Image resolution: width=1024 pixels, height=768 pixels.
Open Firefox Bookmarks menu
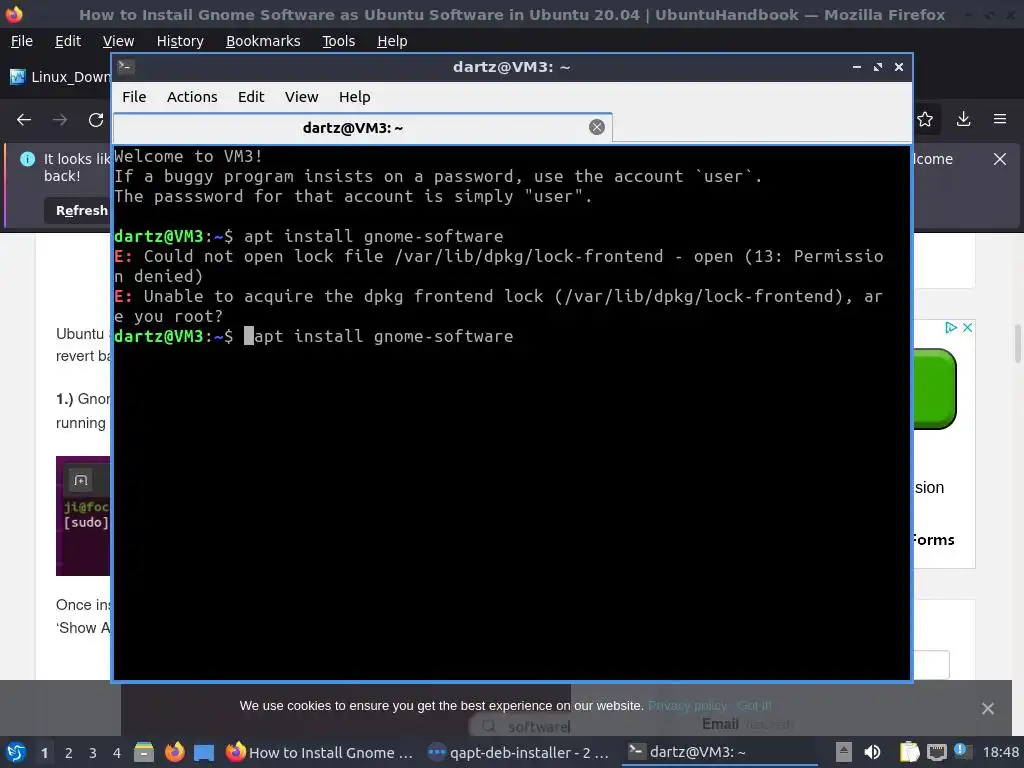click(263, 41)
